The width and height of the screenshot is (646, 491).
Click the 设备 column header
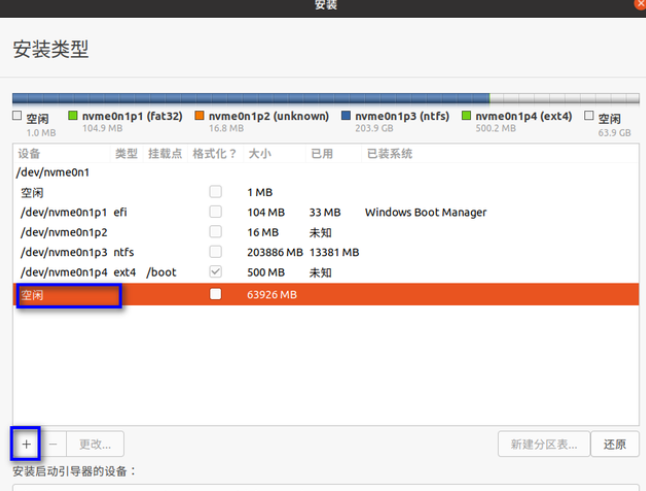click(30, 154)
